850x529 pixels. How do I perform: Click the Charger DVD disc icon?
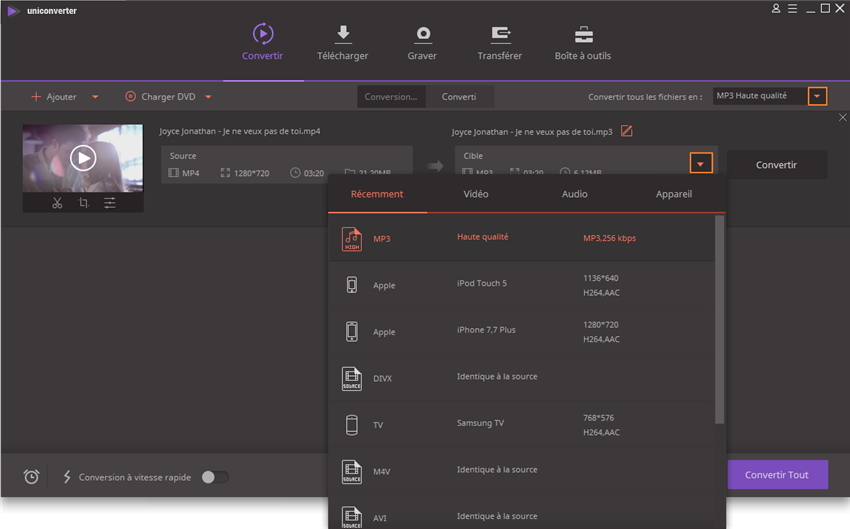(x=131, y=96)
